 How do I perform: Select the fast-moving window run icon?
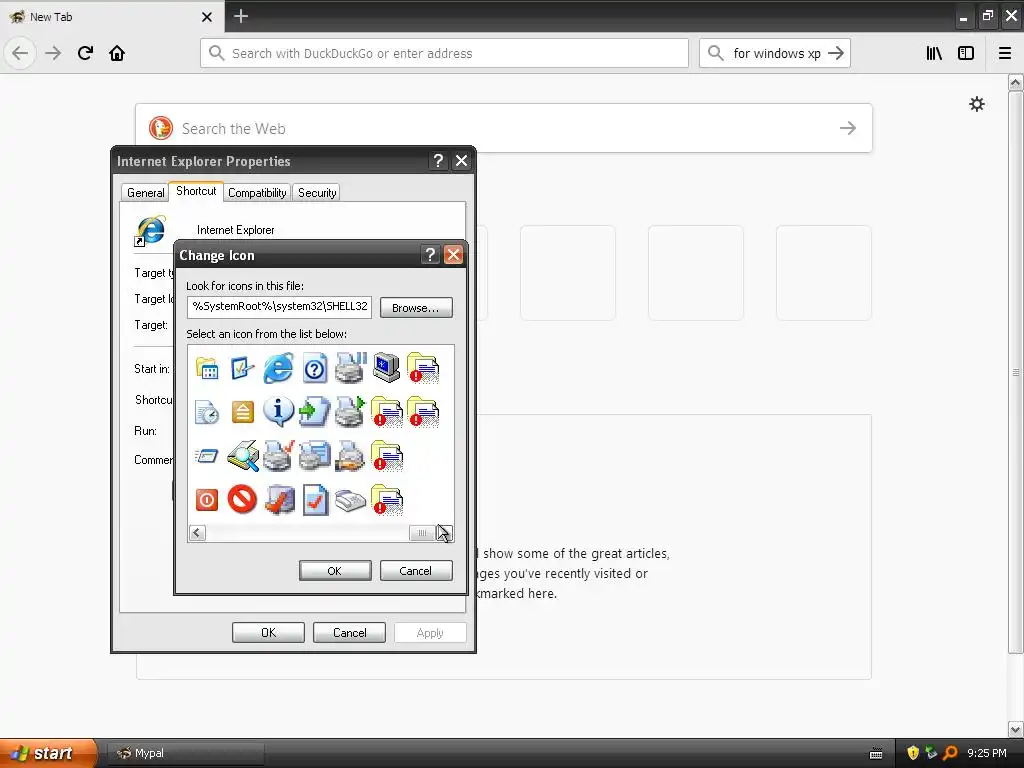tap(207, 456)
